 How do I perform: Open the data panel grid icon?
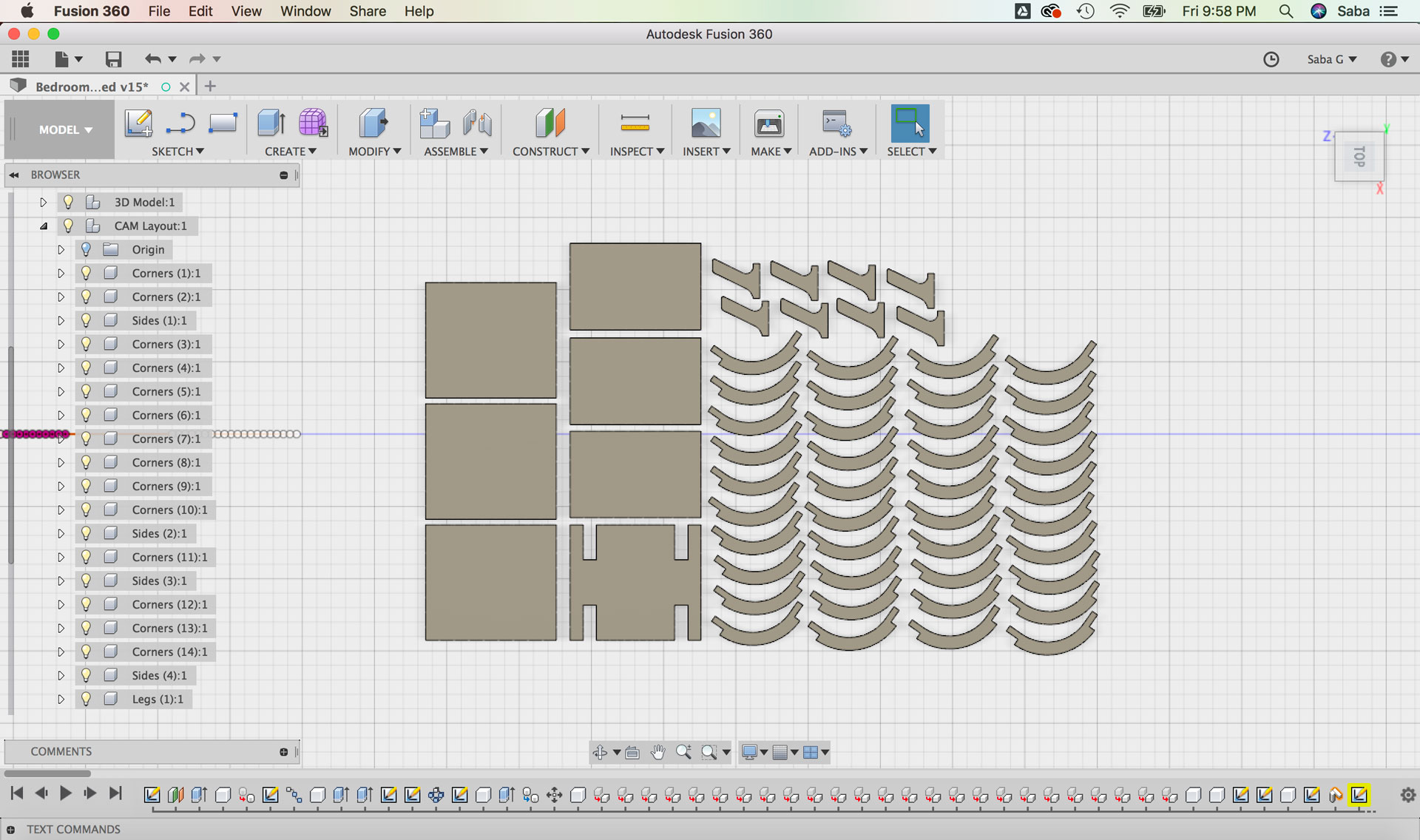21,59
